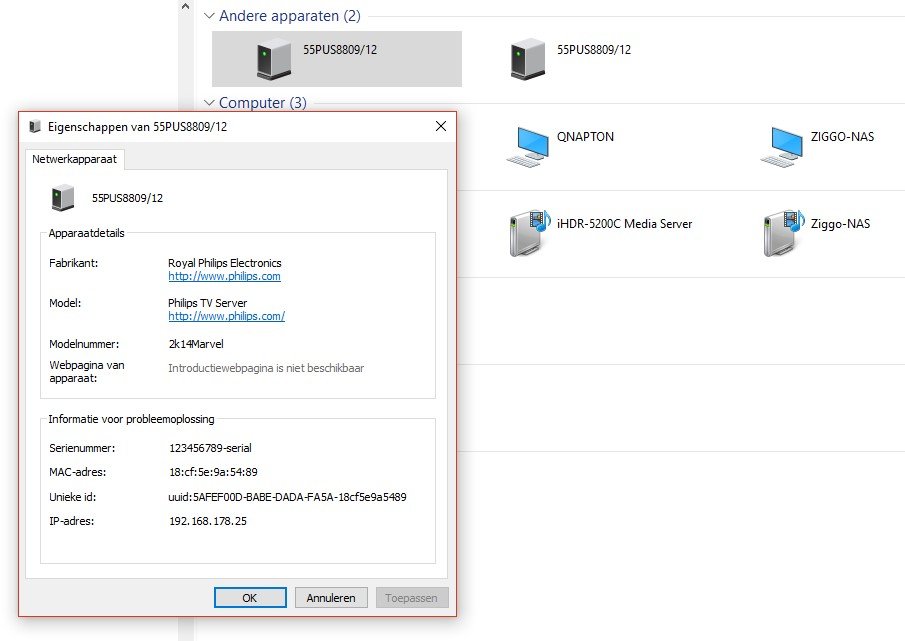Click the Royal Philips Electronics text

225,263
